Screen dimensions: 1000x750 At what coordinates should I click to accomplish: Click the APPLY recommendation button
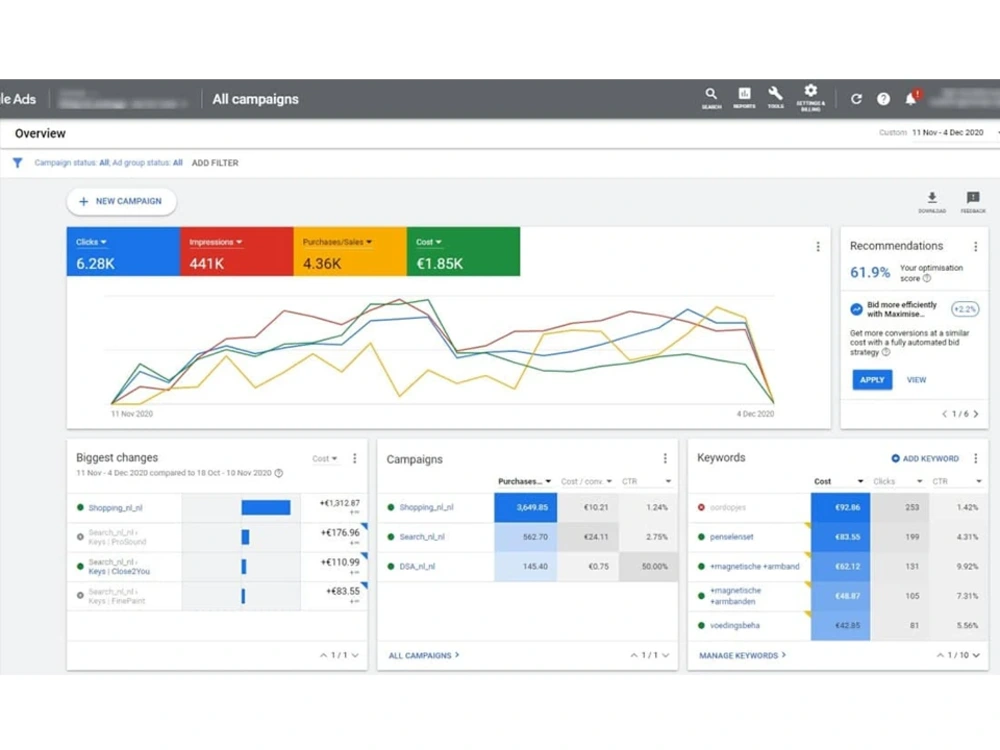(x=872, y=379)
